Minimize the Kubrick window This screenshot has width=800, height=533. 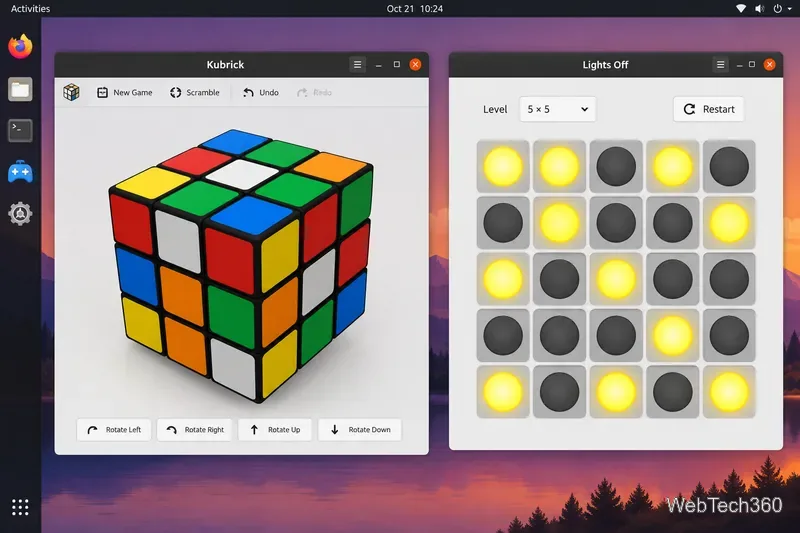(379, 65)
